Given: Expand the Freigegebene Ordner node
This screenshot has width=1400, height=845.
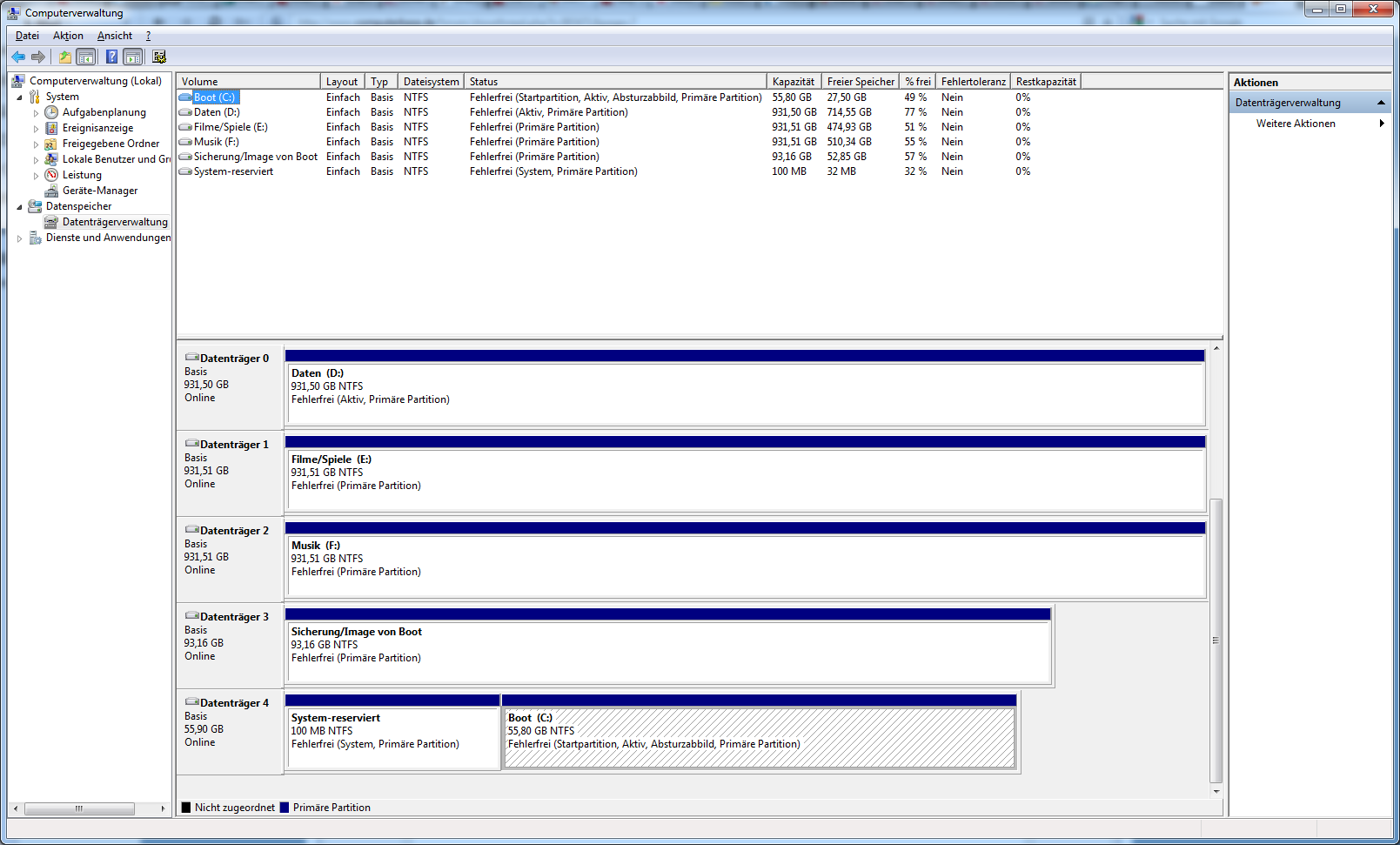Looking at the screenshot, I should (x=37, y=144).
